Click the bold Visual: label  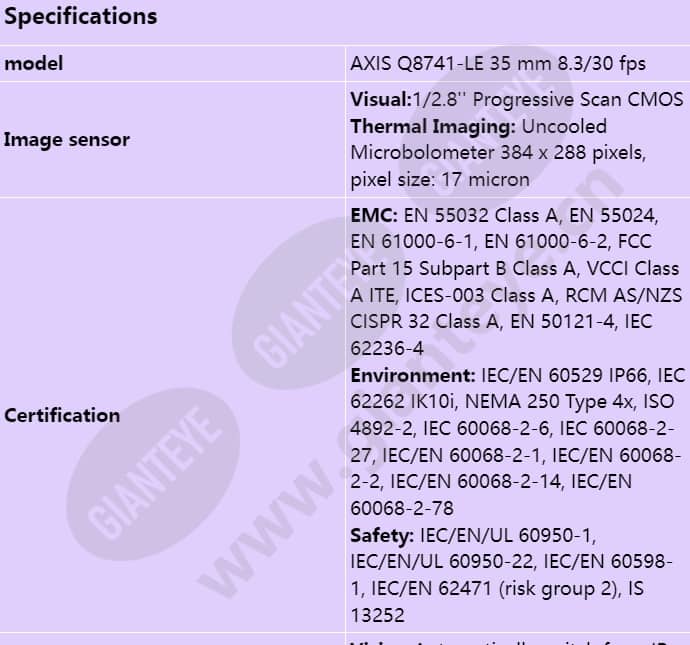pos(380,100)
